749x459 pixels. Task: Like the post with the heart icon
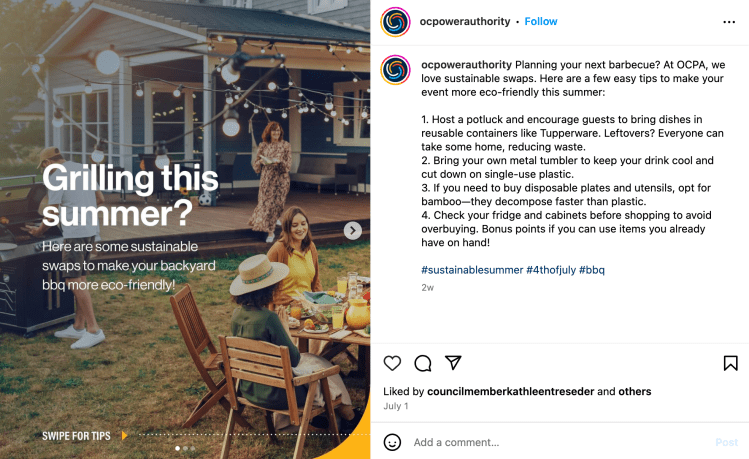pyautogui.click(x=393, y=363)
